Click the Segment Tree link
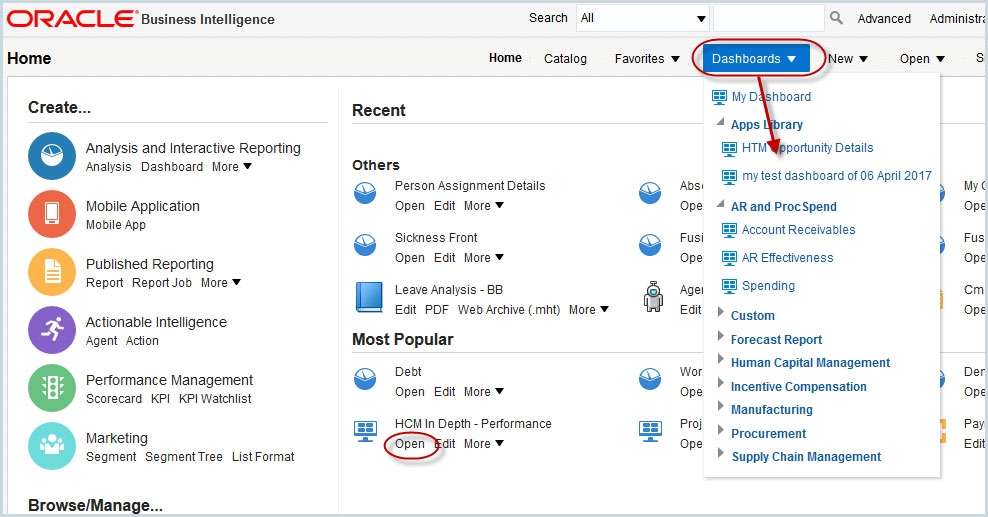Image resolution: width=988 pixels, height=517 pixels. 184,457
